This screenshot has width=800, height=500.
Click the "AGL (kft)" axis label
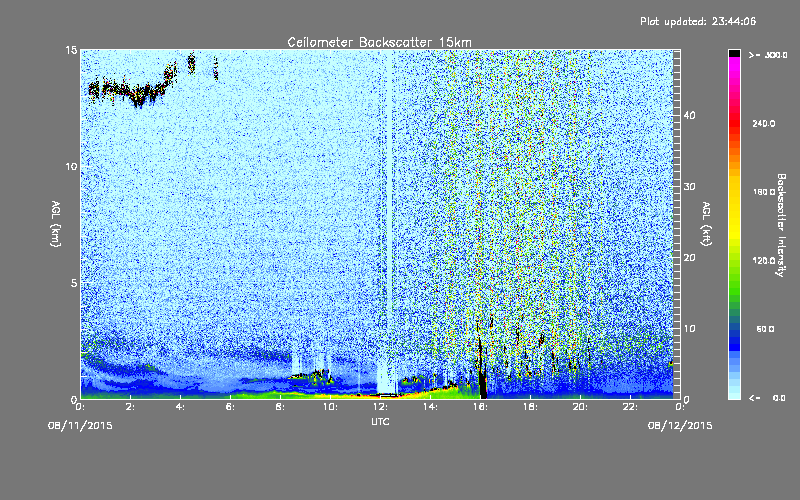[706, 224]
